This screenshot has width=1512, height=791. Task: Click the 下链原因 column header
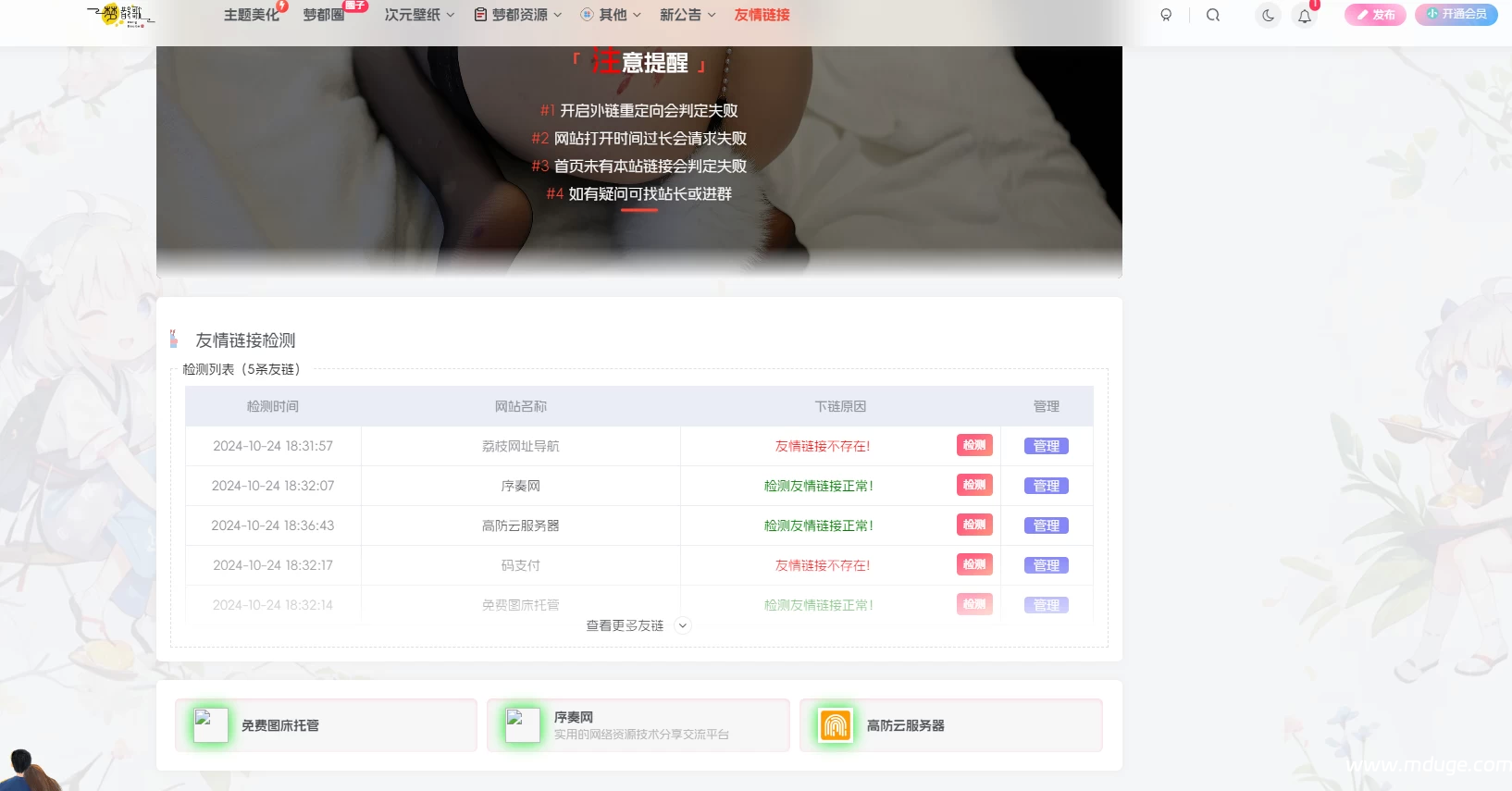click(x=840, y=406)
